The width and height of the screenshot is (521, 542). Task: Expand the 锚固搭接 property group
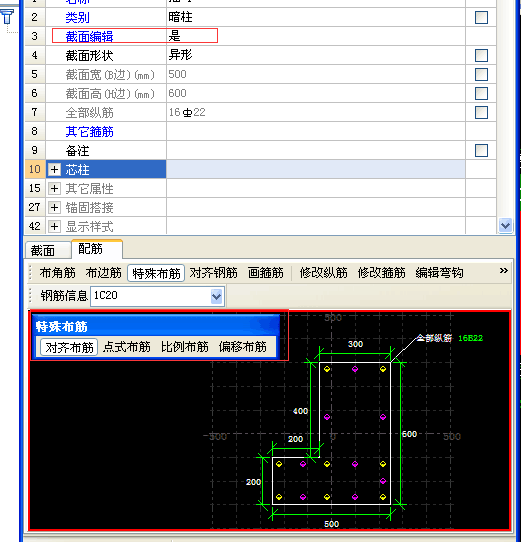(54, 207)
